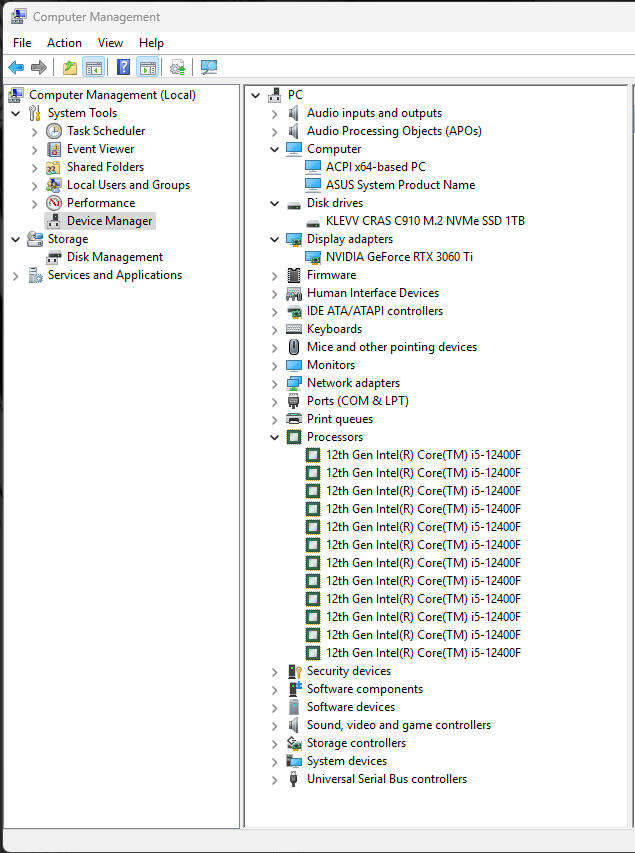635x853 pixels.
Task: Click the Security devices key icon
Action: tap(294, 671)
